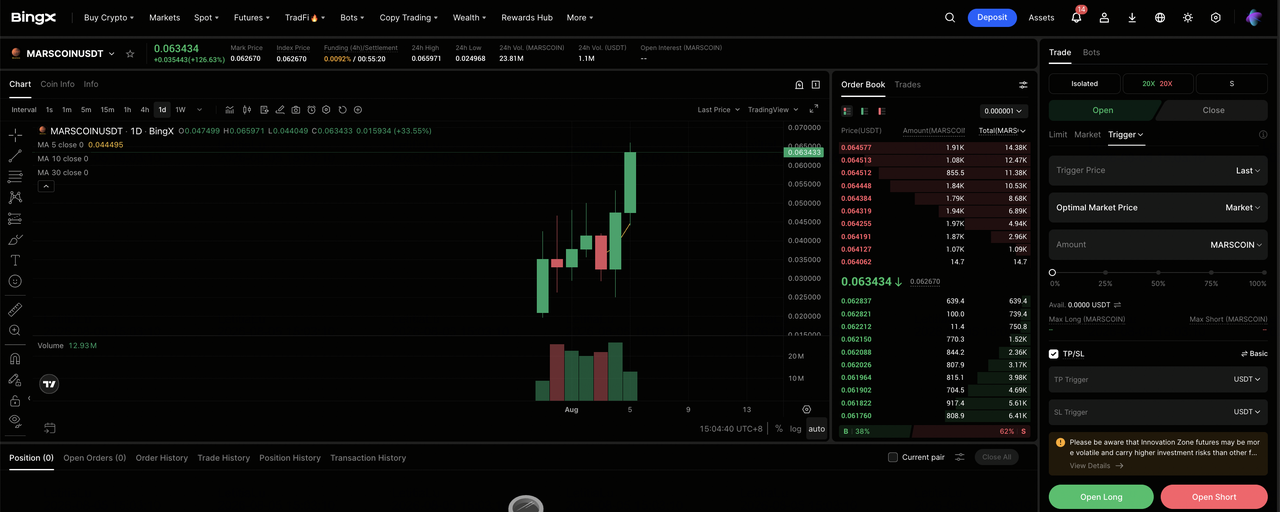Open the user profile icon
The image size is (1280, 512).
pyautogui.click(x=1104, y=17)
